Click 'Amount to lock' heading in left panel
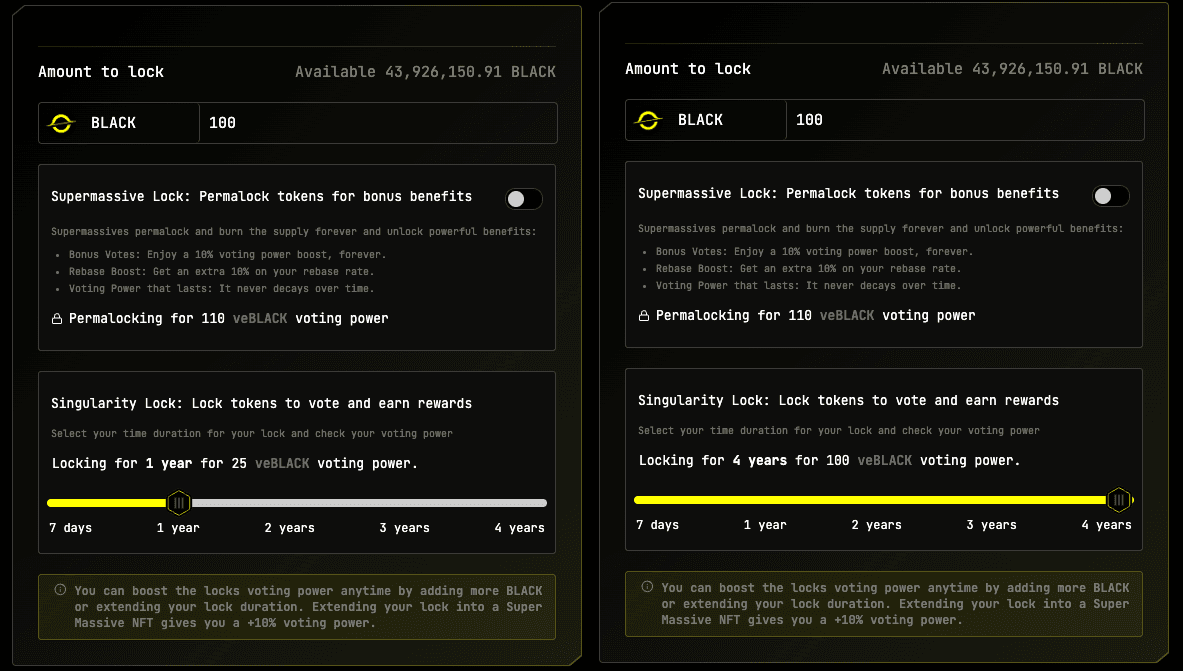Image resolution: width=1183 pixels, height=671 pixels. (101, 72)
